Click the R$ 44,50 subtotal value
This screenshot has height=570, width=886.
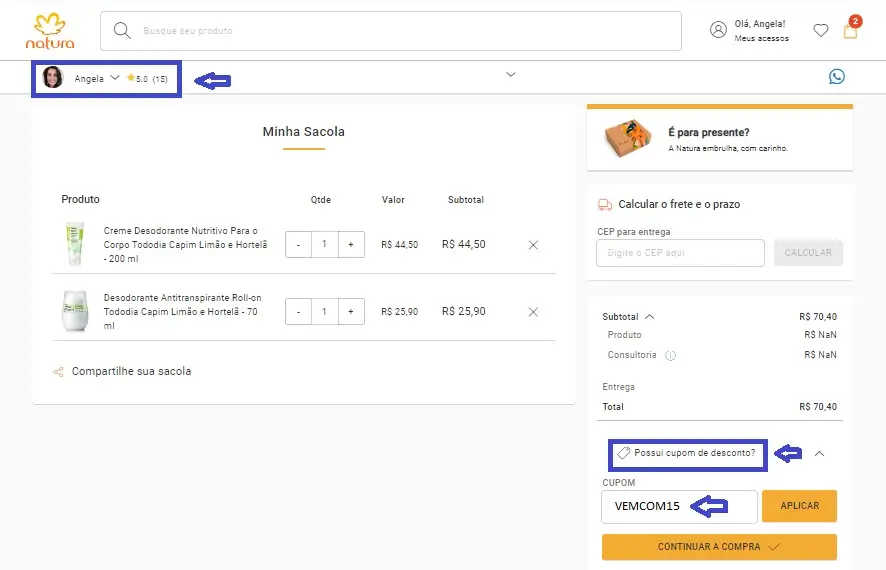(x=463, y=245)
